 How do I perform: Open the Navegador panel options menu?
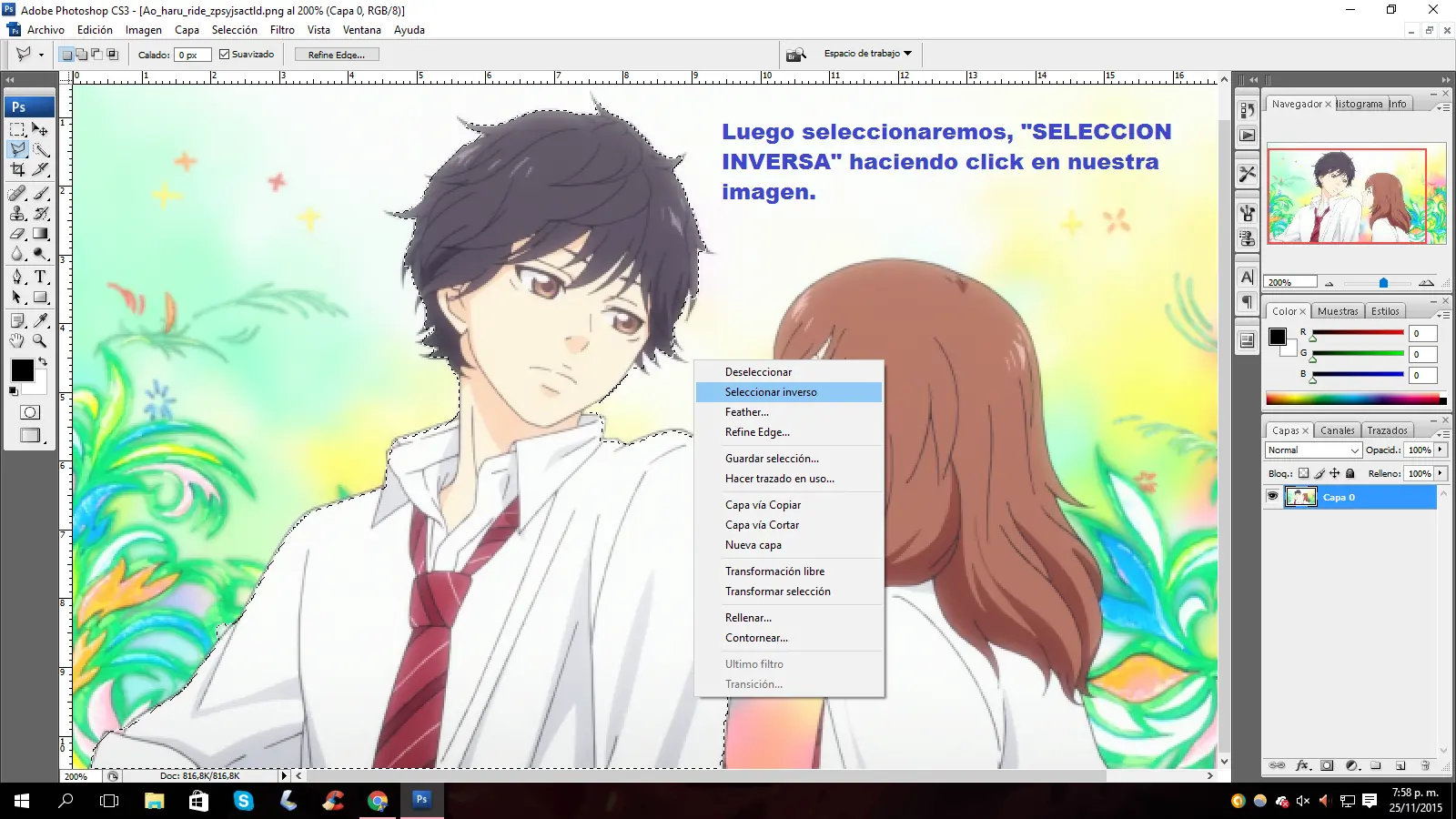[1442, 106]
